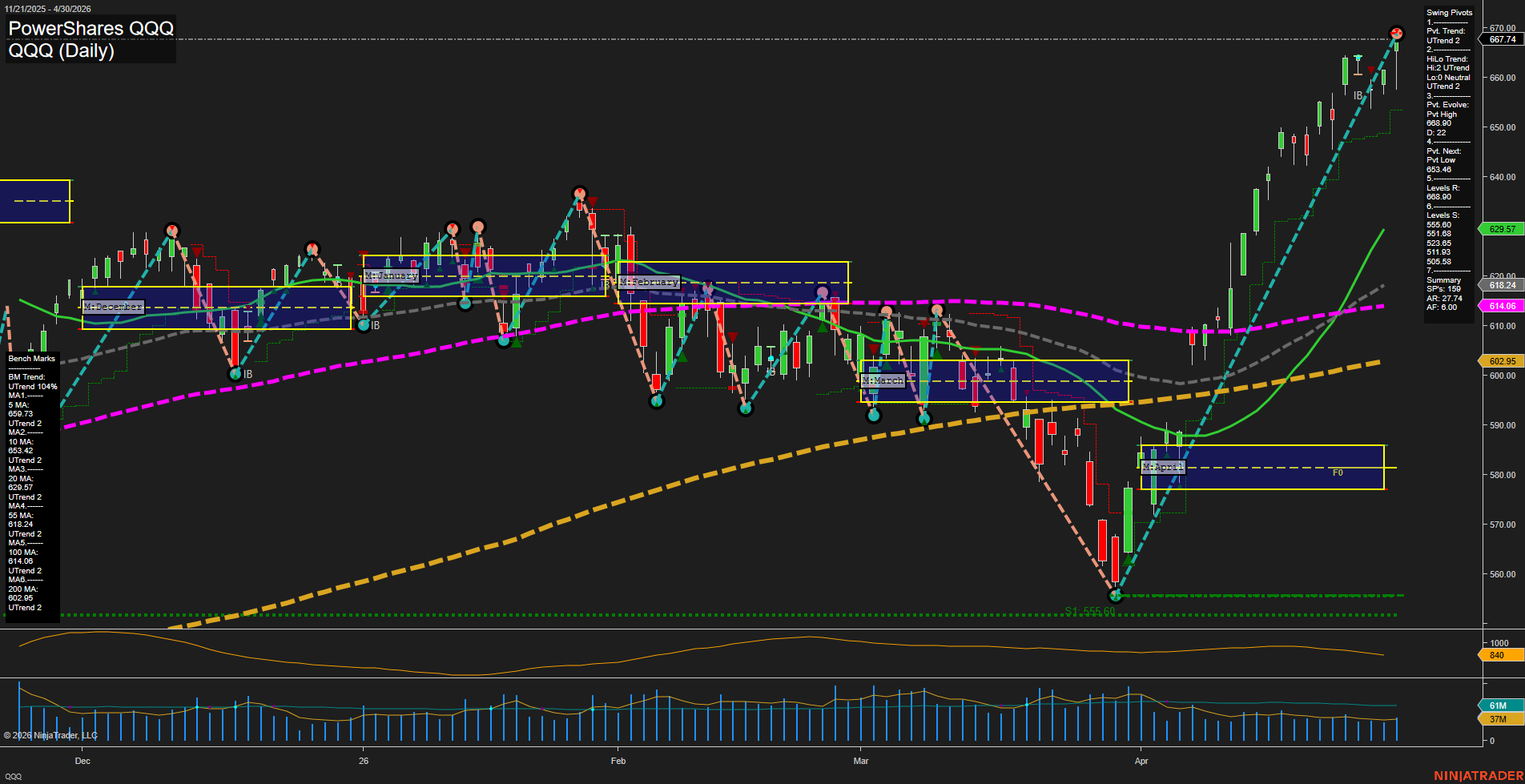Click the D: 22 value

tap(1436, 133)
